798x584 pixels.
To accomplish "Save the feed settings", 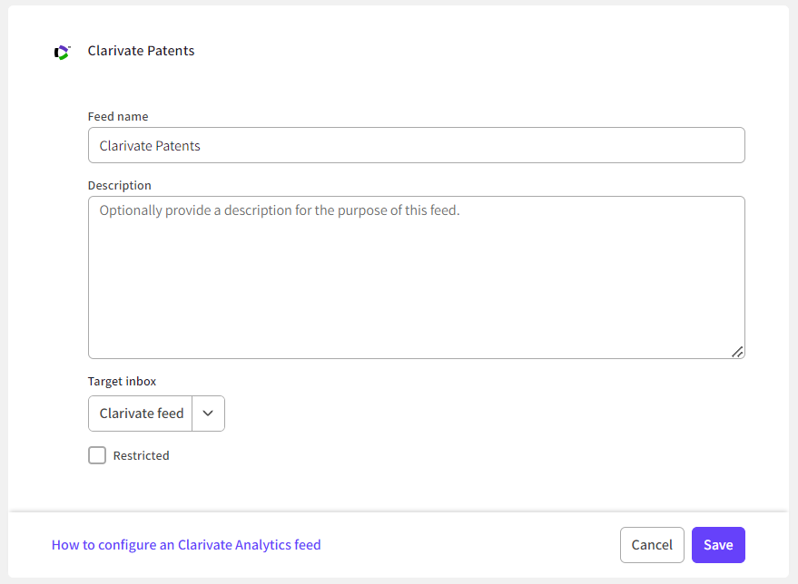I will click(718, 545).
